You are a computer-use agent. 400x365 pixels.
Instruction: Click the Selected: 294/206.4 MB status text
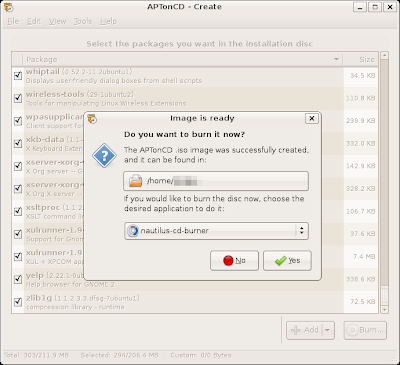(x=119, y=355)
